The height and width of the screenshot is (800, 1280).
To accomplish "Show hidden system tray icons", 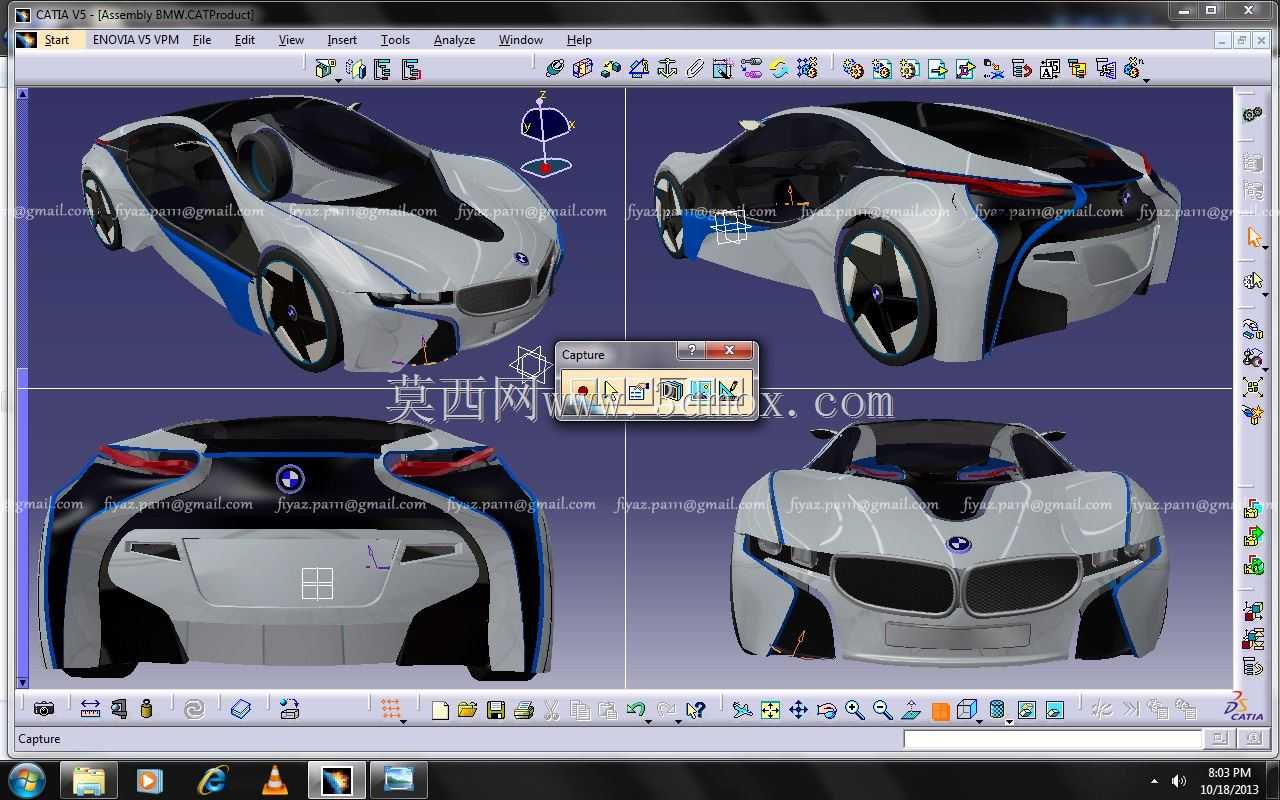I will point(1155,781).
